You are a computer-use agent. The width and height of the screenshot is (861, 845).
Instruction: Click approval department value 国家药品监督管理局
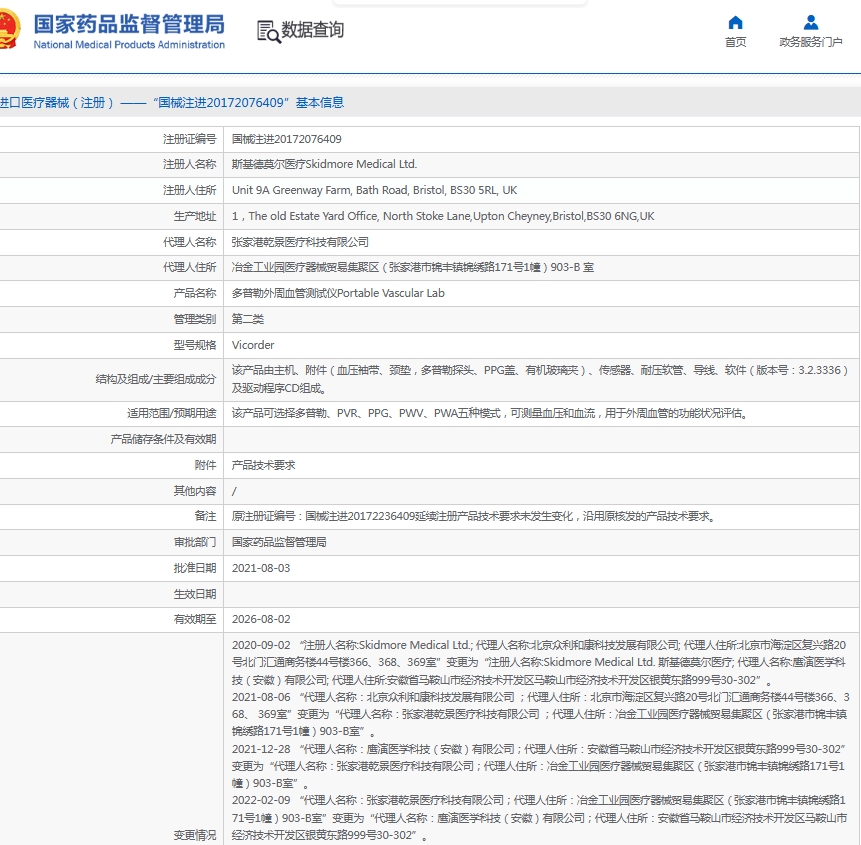(x=279, y=542)
